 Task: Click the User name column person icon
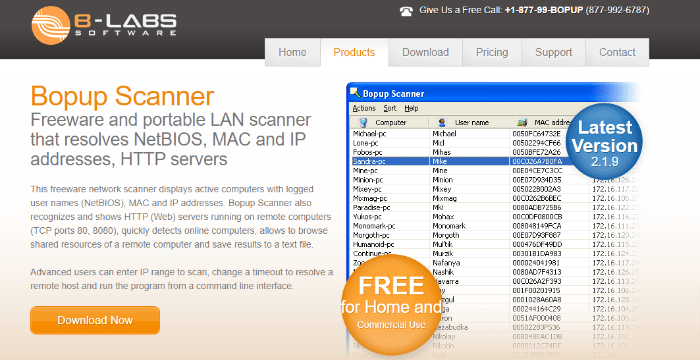(x=442, y=122)
